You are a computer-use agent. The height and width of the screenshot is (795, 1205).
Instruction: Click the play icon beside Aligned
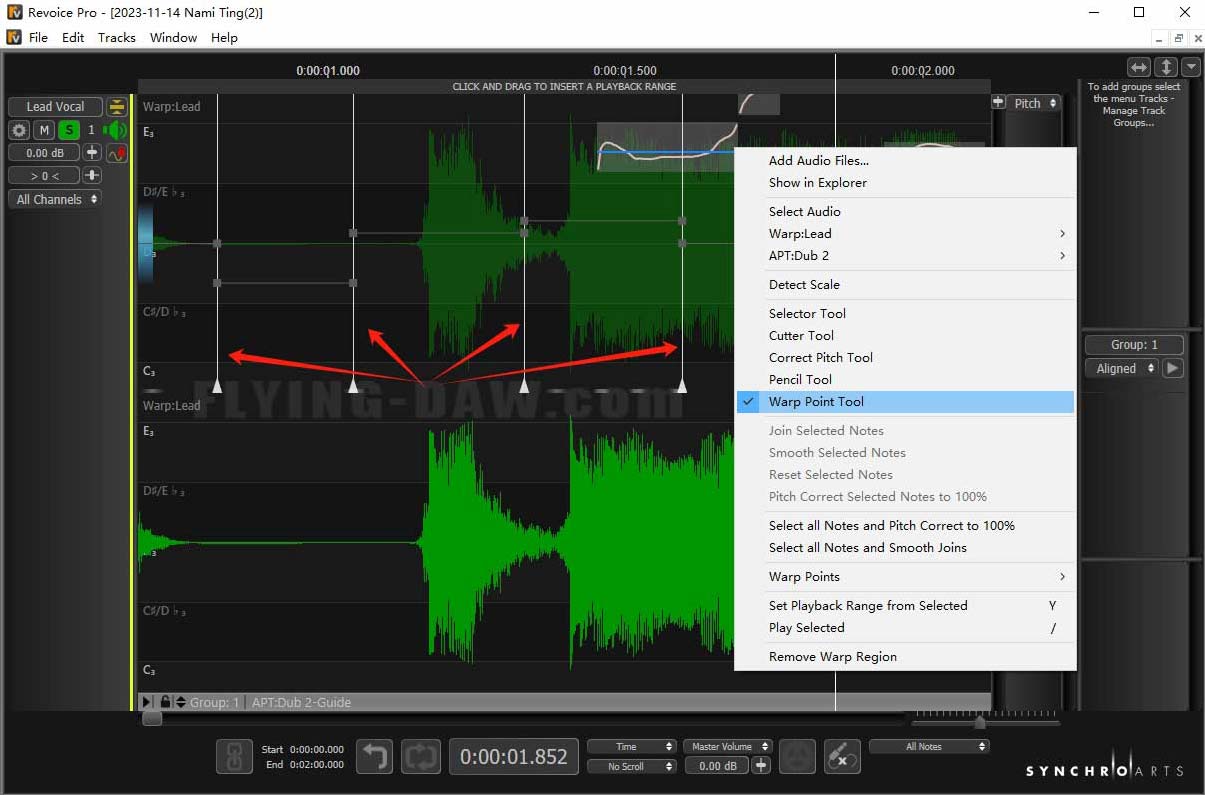[1173, 368]
